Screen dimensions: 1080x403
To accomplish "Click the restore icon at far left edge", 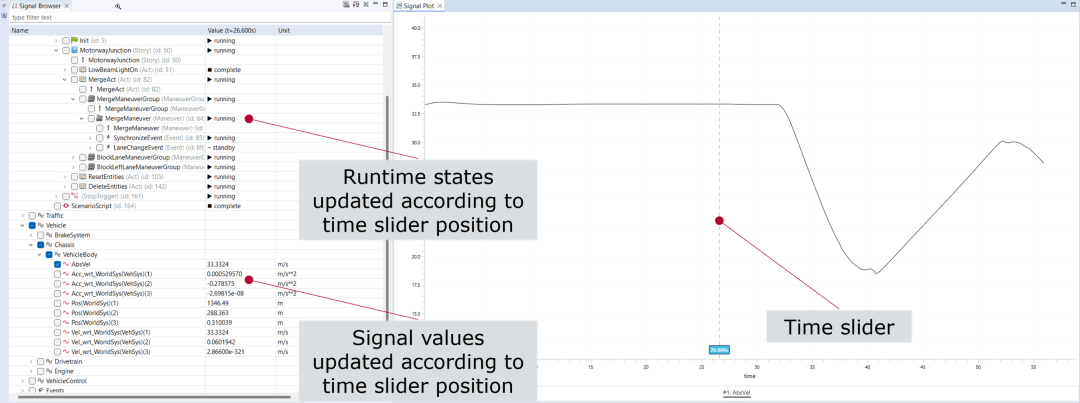I will (x=4, y=5).
